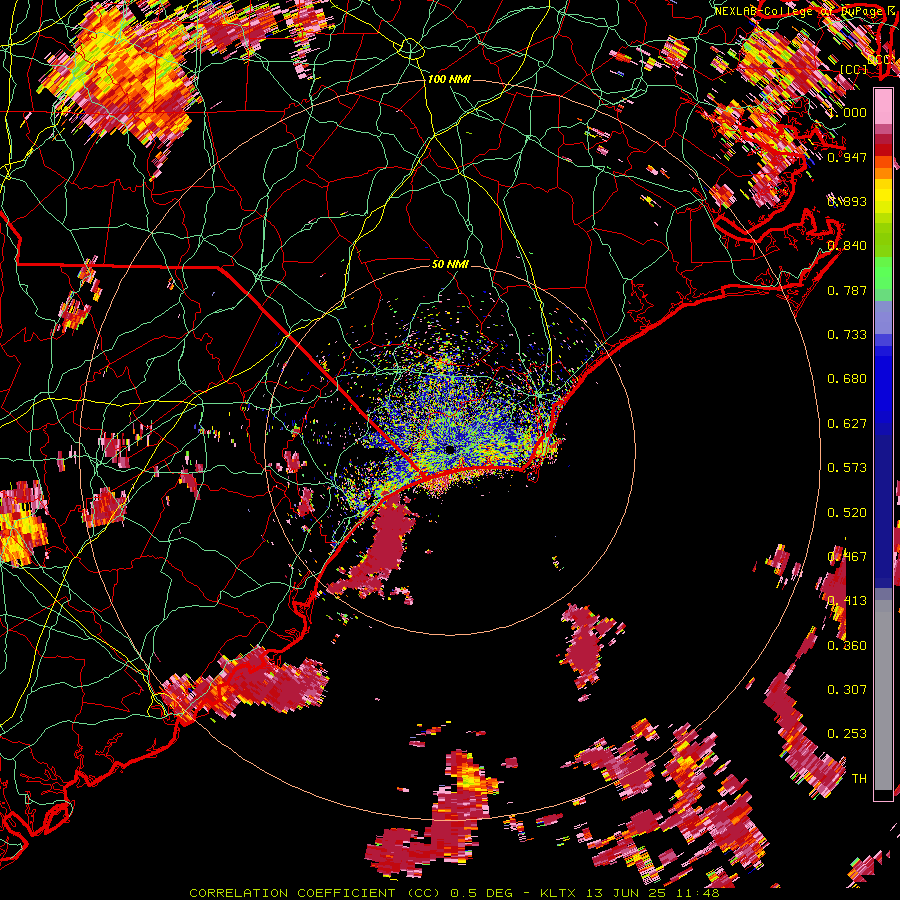Click the 0.413 scale value
Image resolution: width=900 pixels, height=900 pixels.
point(847,600)
